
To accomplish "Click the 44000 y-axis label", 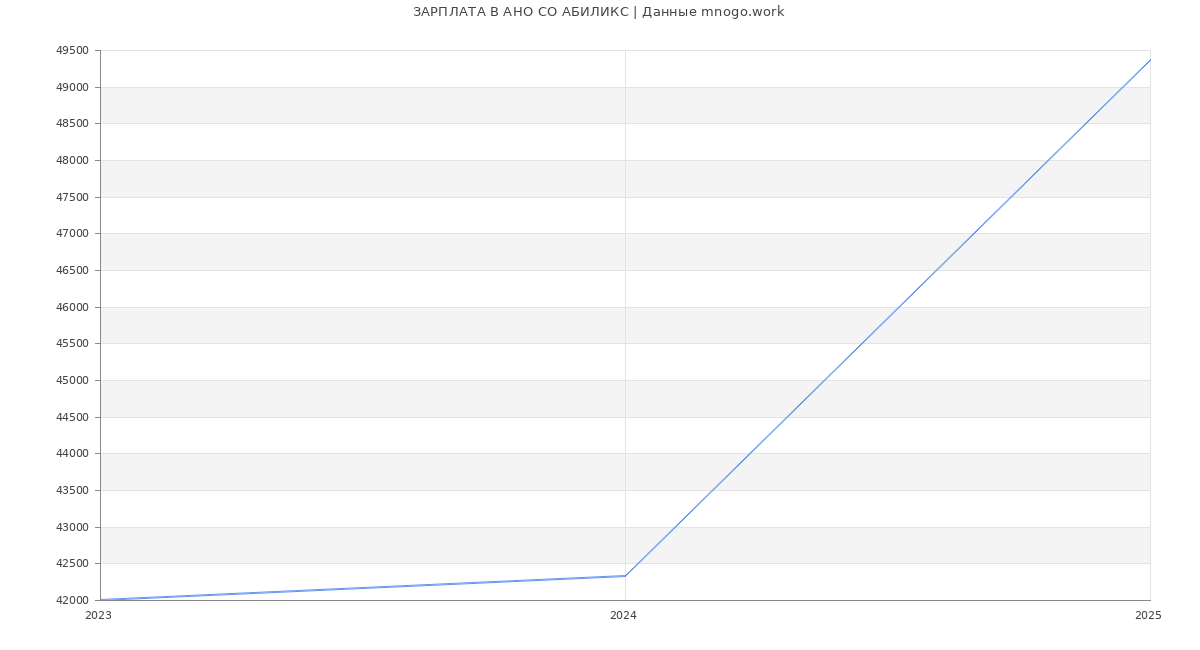I will (72, 454).
